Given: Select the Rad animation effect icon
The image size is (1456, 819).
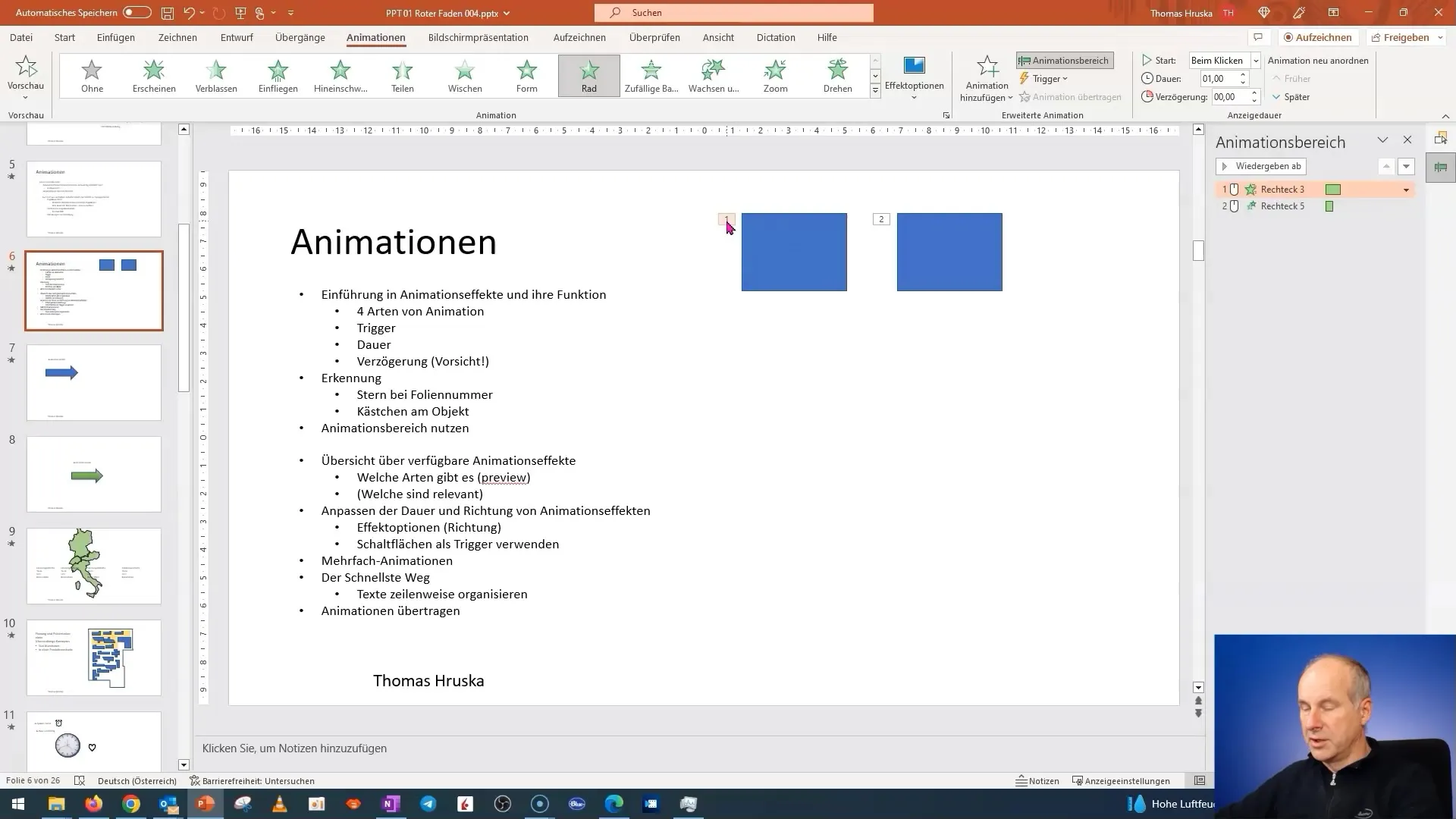Looking at the screenshot, I should [x=589, y=75].
